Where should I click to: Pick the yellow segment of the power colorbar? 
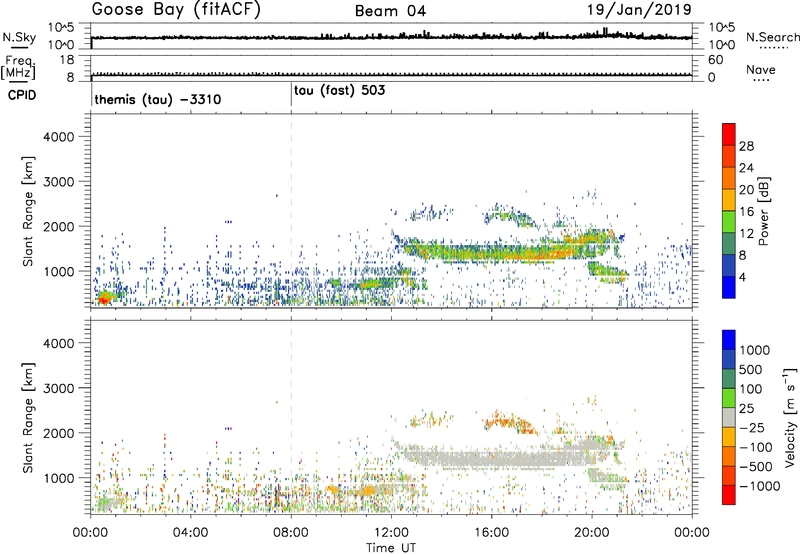729,199
